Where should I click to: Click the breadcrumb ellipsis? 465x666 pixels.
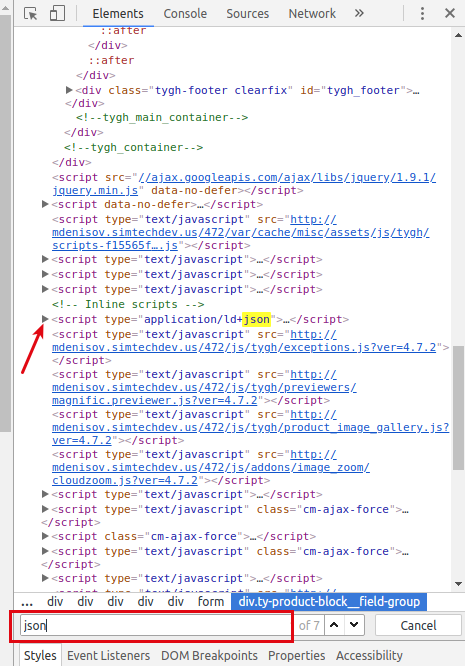27,602
